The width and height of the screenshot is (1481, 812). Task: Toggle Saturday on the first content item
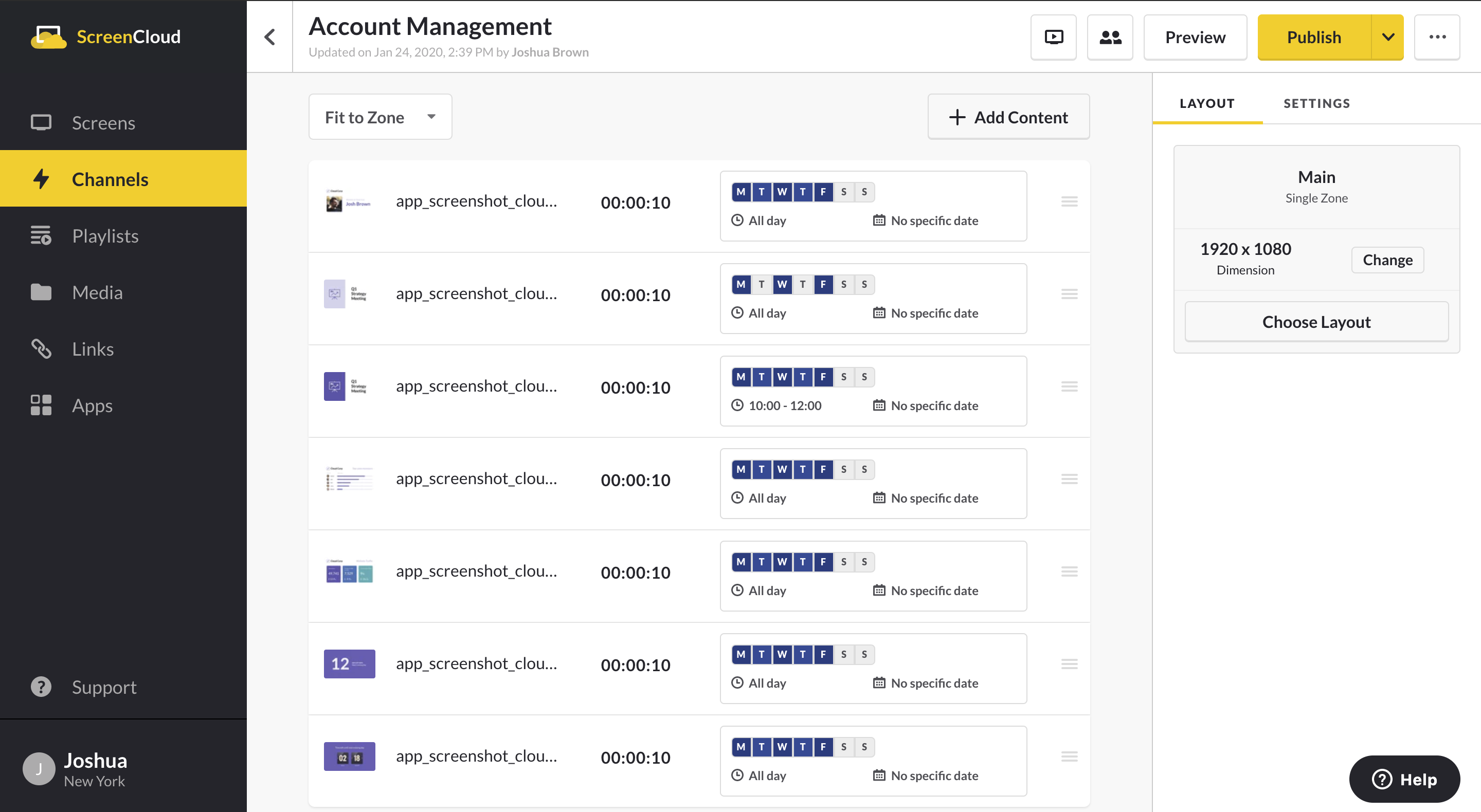click(843, 192)
